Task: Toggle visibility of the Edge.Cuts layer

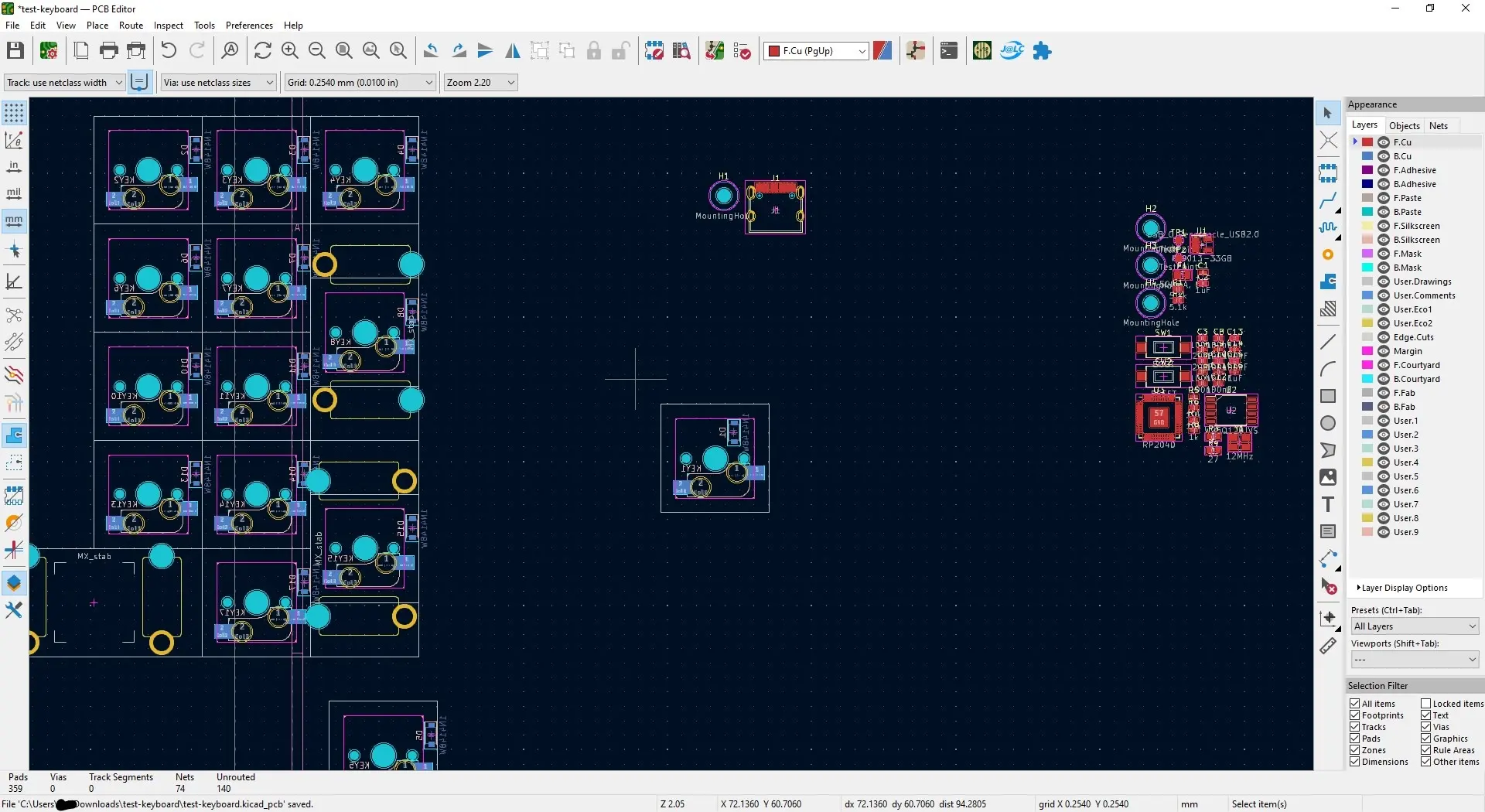Action: tap(1384, 337)
